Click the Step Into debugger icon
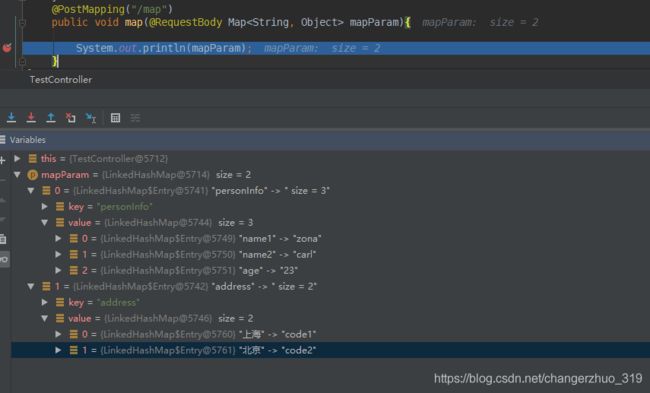This screenshot has width=650, height=393. pyautogui.click(x=12, y=118)
